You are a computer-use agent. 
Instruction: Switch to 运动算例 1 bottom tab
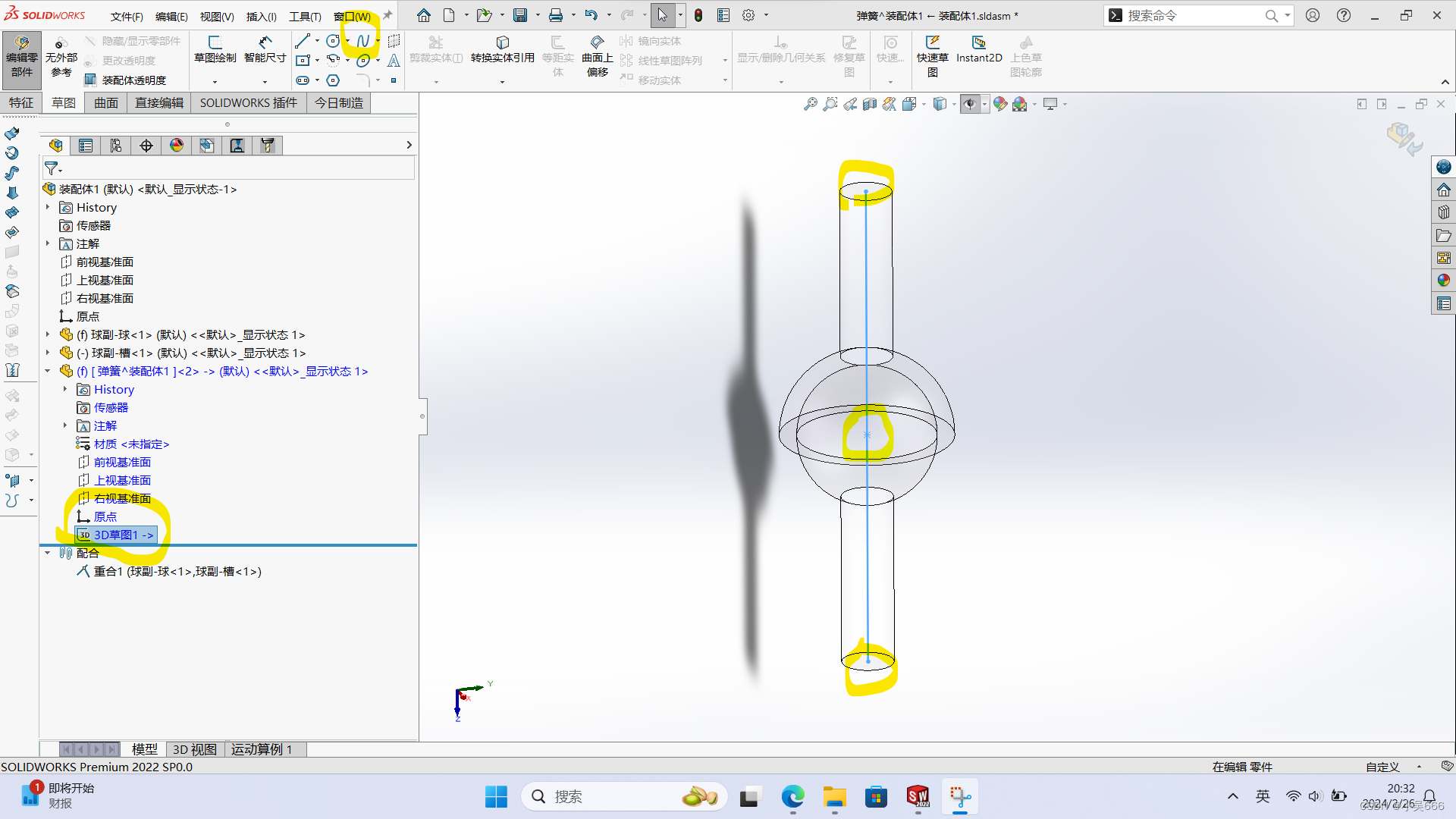tap(261, 749)
